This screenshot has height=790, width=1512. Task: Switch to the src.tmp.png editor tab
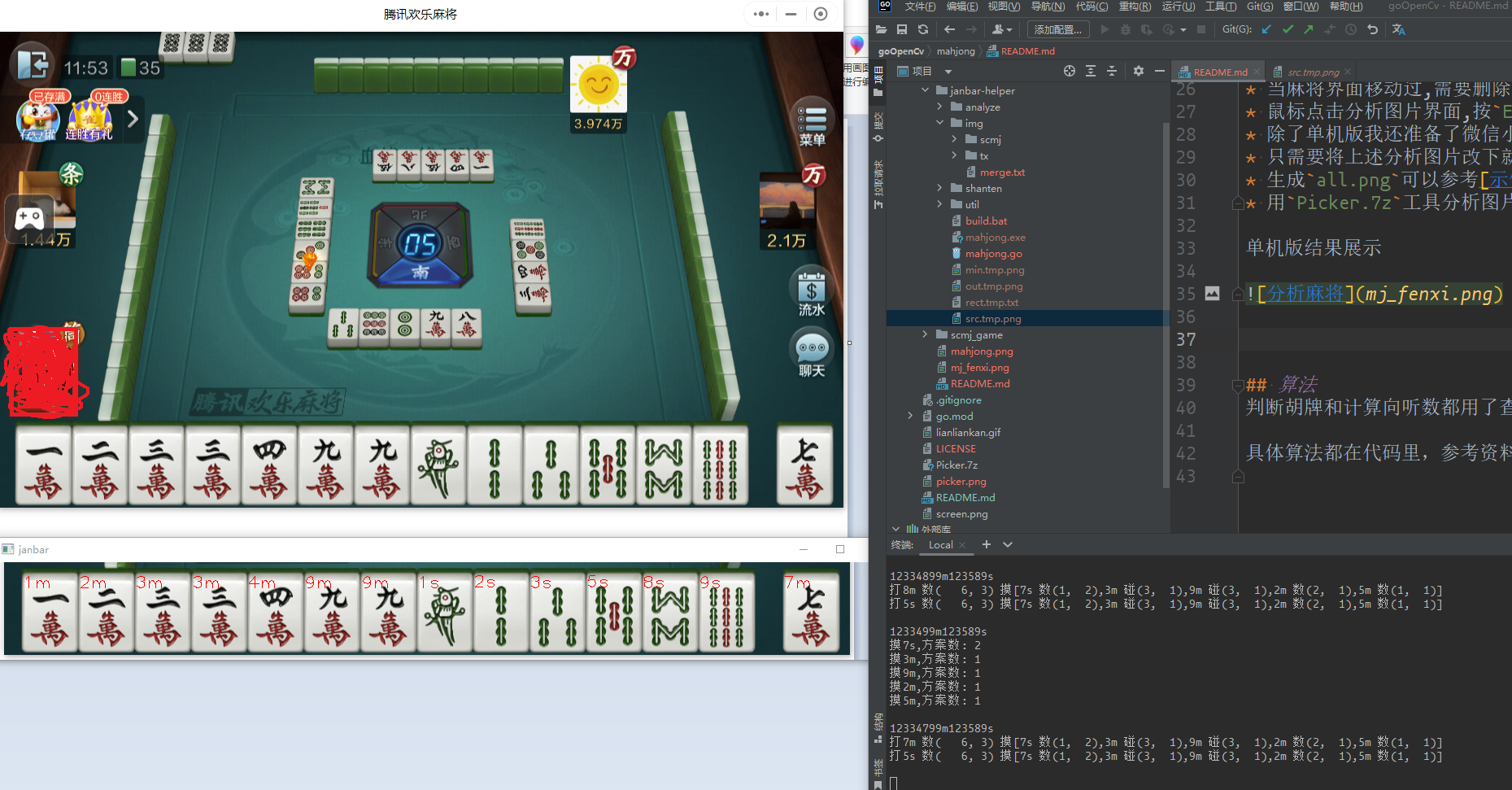[1313, 72]
